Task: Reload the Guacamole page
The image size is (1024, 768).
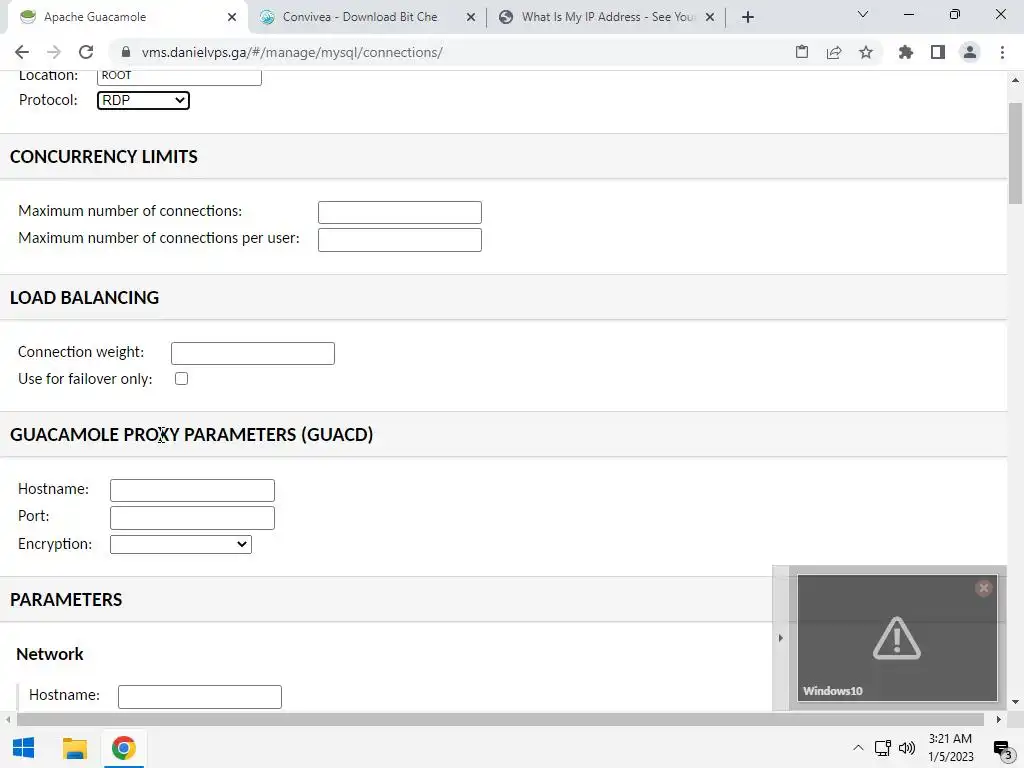Action: [86, 52]
